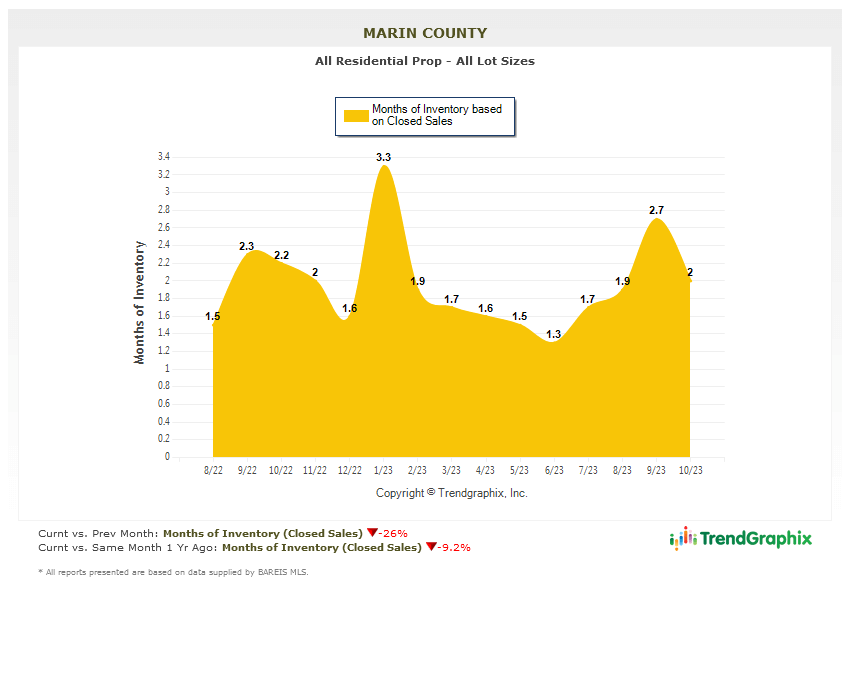
Task: Click the TrendGraphix logo bar-chart icon
Action: coord(682,538)
